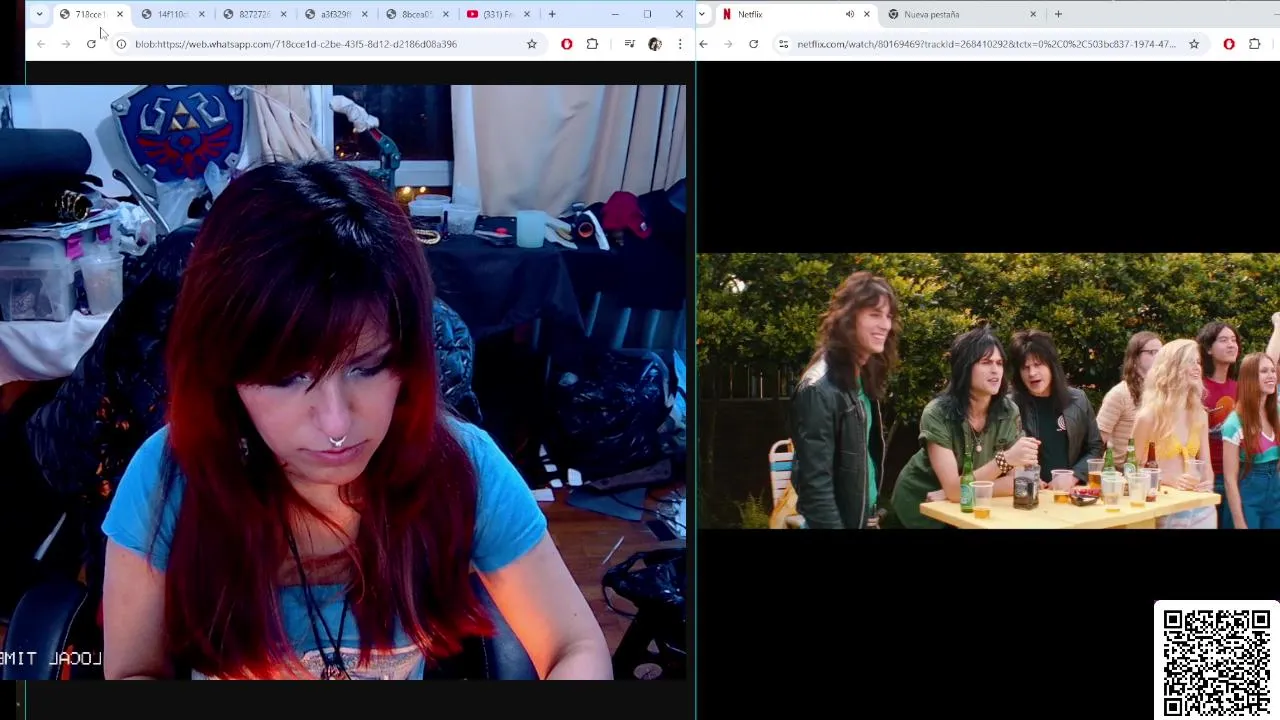
Task: Click the netflix.com/watch address bar
Action: [x=987, y=44]
